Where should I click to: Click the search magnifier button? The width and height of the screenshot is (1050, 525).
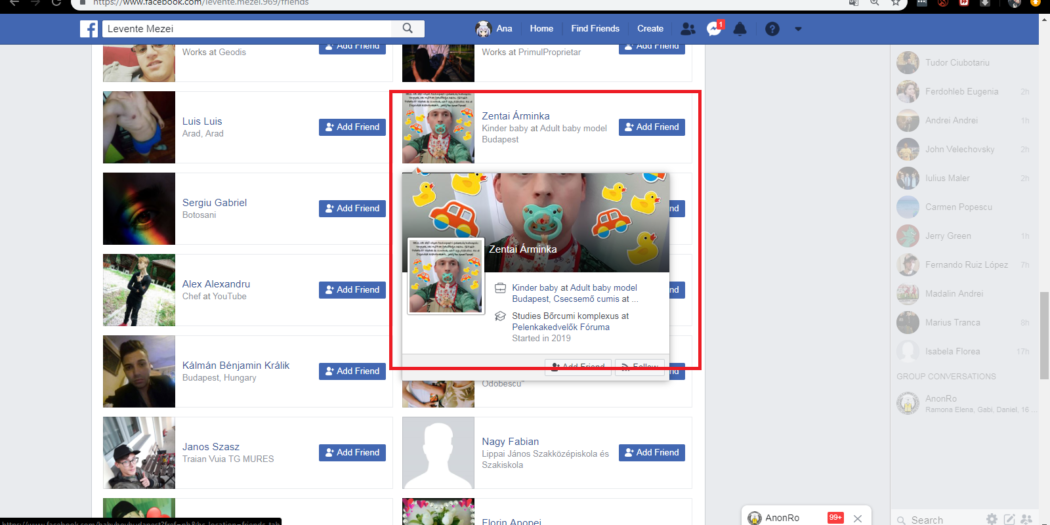coord(408,29)
